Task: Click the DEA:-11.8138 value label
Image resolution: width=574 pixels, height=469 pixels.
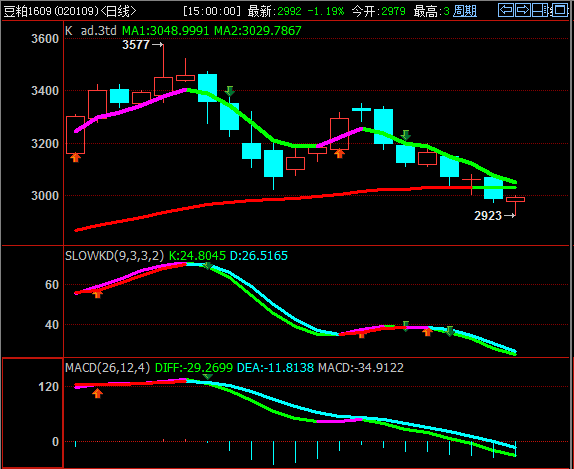Action: (x=275, y=368)
